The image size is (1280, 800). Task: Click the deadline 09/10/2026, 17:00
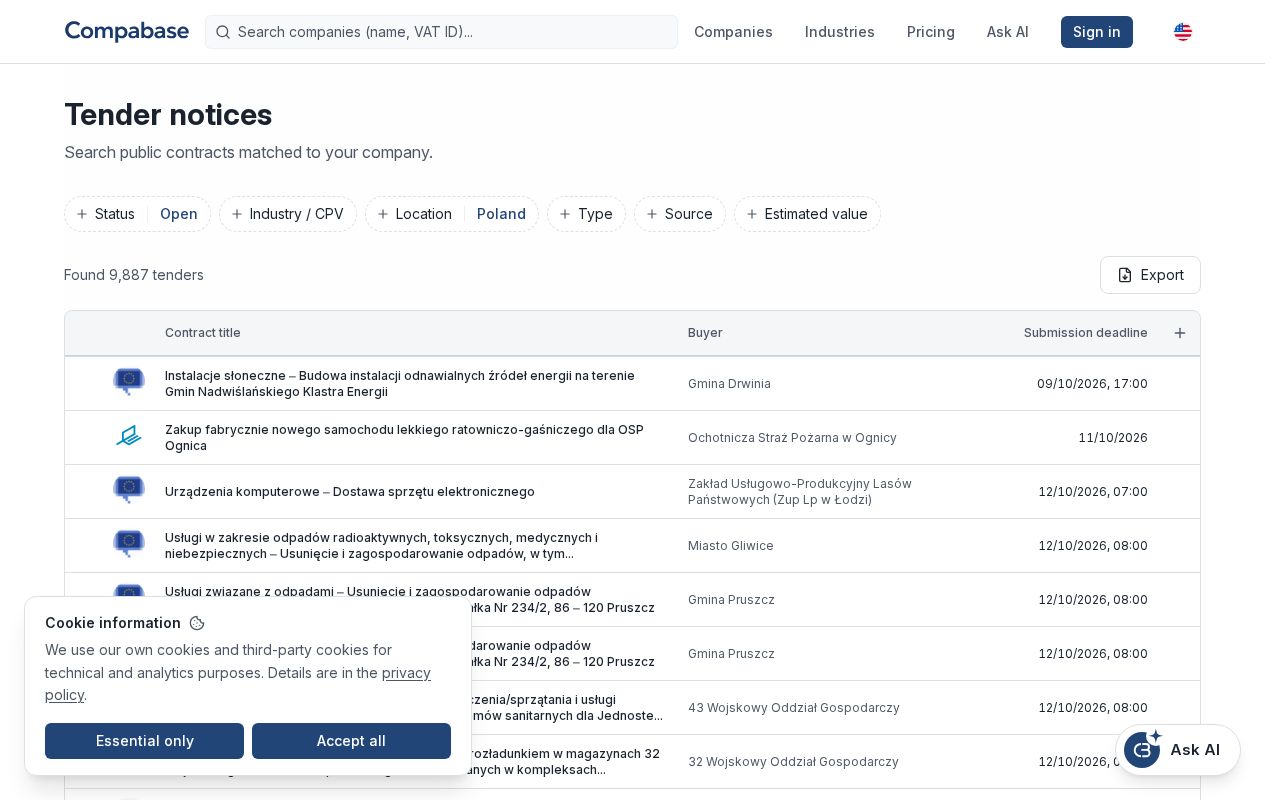[x=1092, y=384]
